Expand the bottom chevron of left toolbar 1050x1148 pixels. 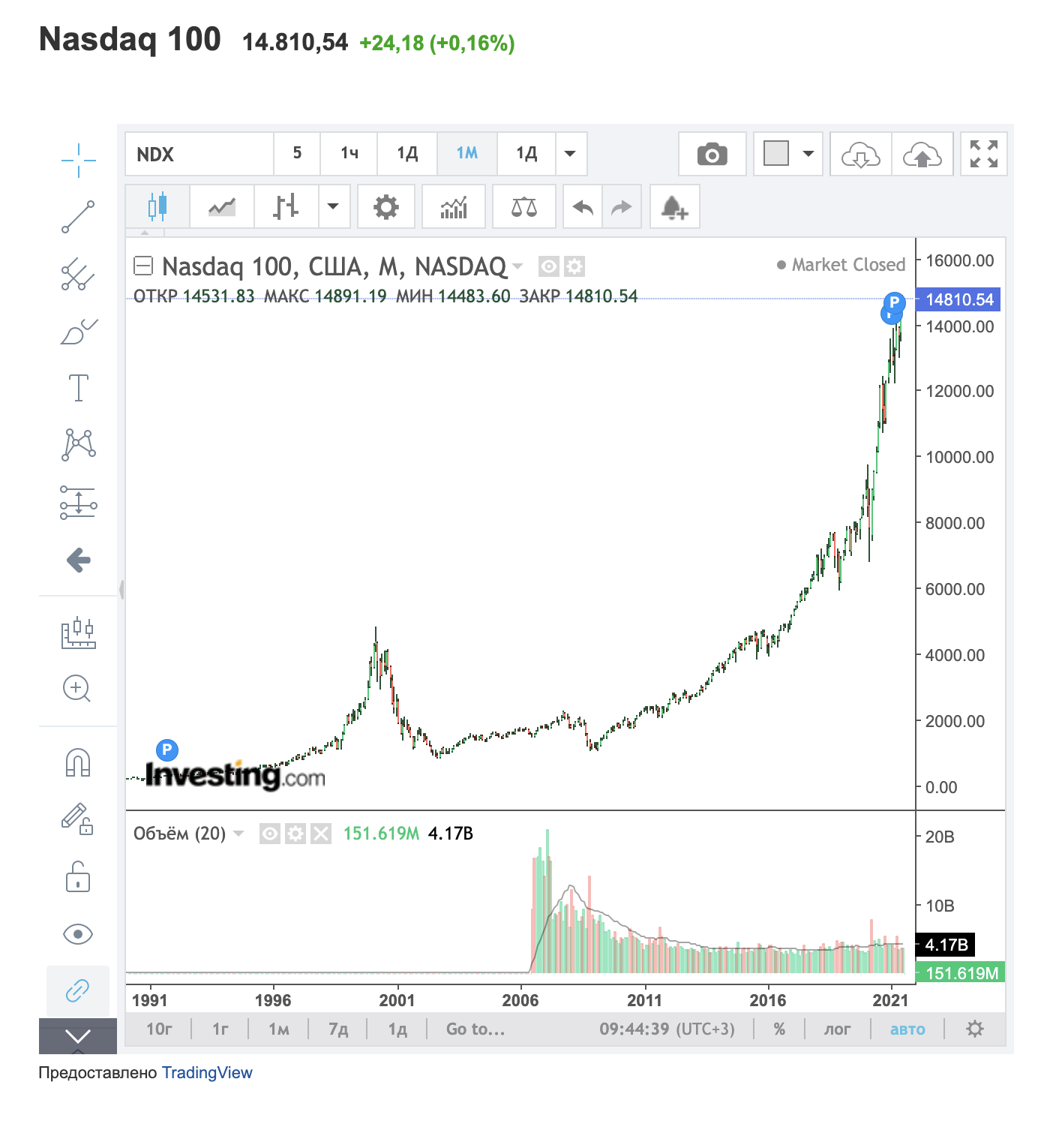78,1036
